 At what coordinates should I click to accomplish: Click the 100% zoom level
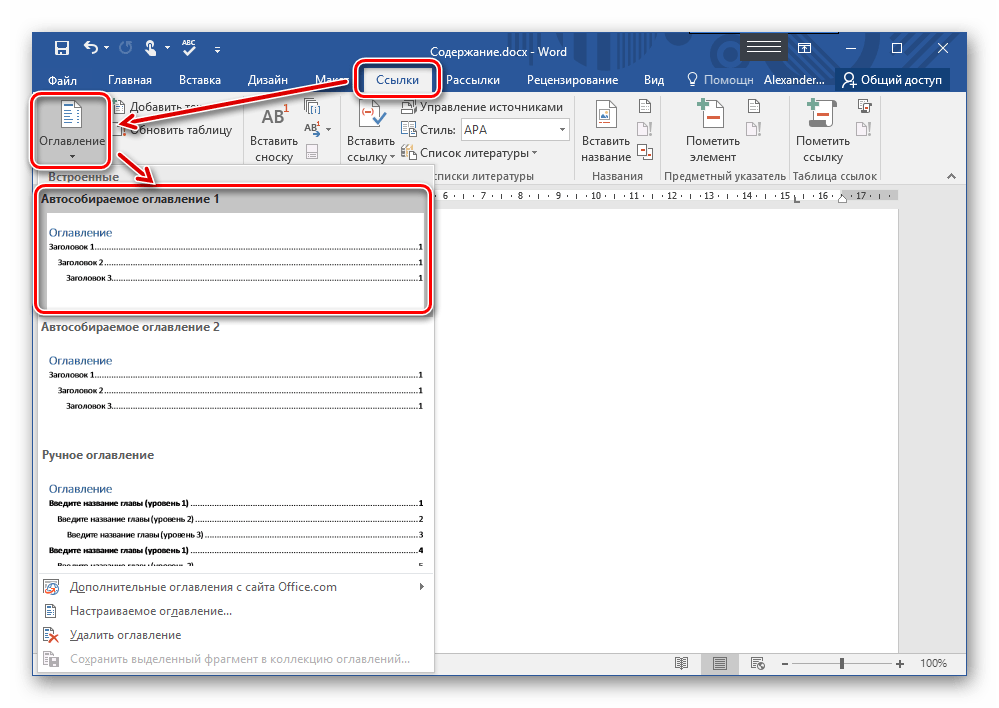tap(933, 663)
